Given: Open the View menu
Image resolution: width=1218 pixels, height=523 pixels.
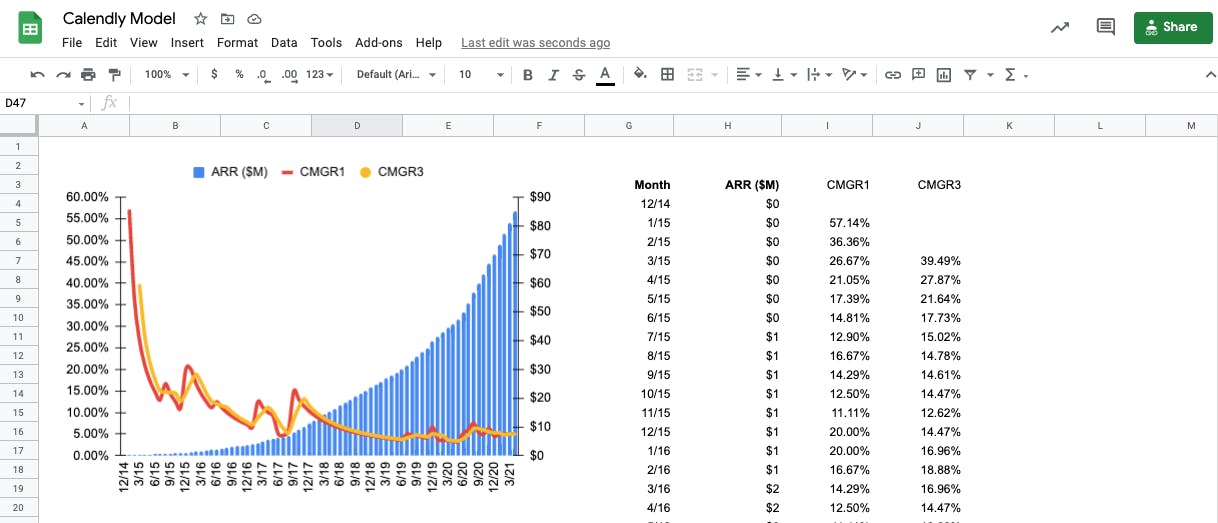Looking at the screenshot, I should pyautogui.click(x=144, y=43).
